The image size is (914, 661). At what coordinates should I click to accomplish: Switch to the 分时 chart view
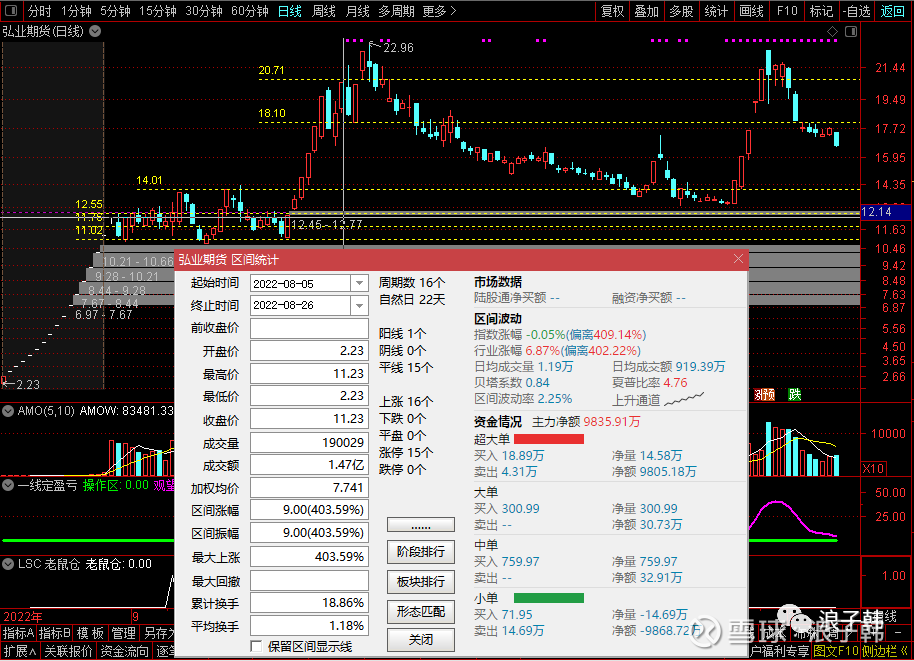39,11
